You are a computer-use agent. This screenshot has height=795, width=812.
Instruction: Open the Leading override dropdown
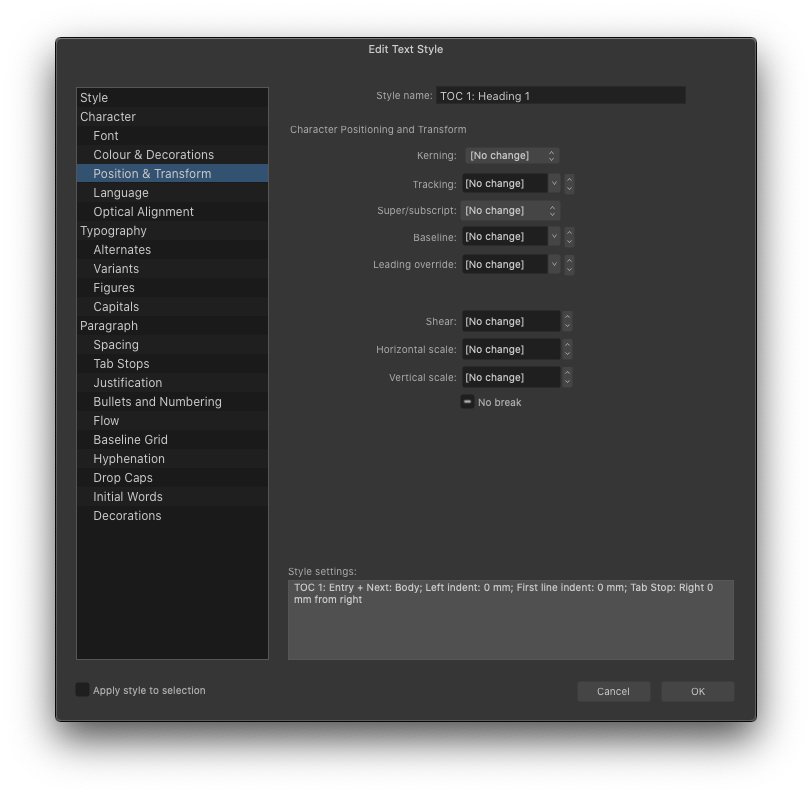[505, 264]
